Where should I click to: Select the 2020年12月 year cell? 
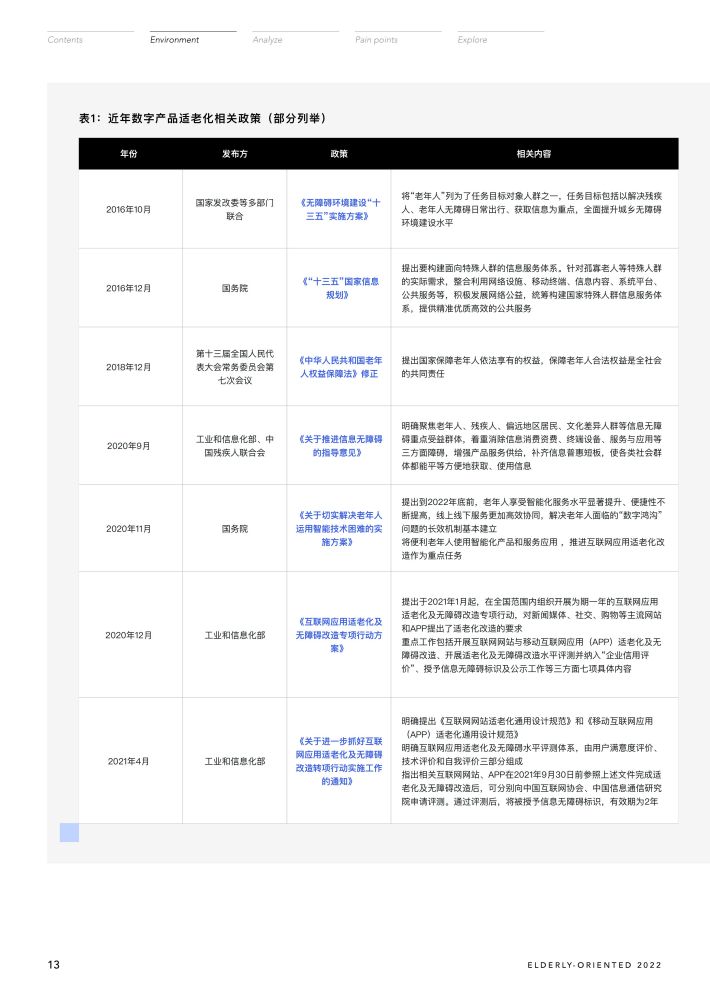coord(129,635)
